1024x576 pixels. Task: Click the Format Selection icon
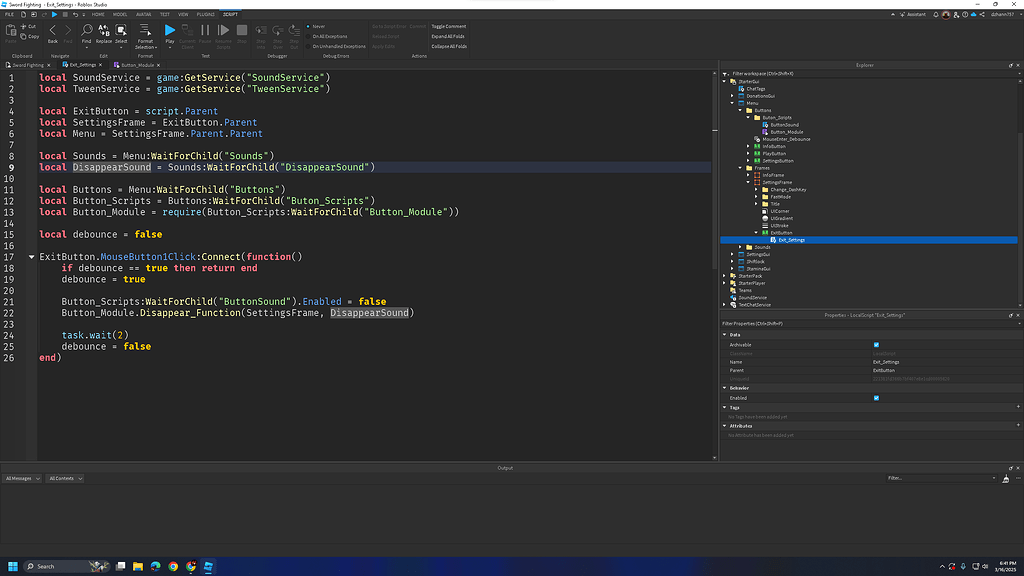click(x=145, y=30)
